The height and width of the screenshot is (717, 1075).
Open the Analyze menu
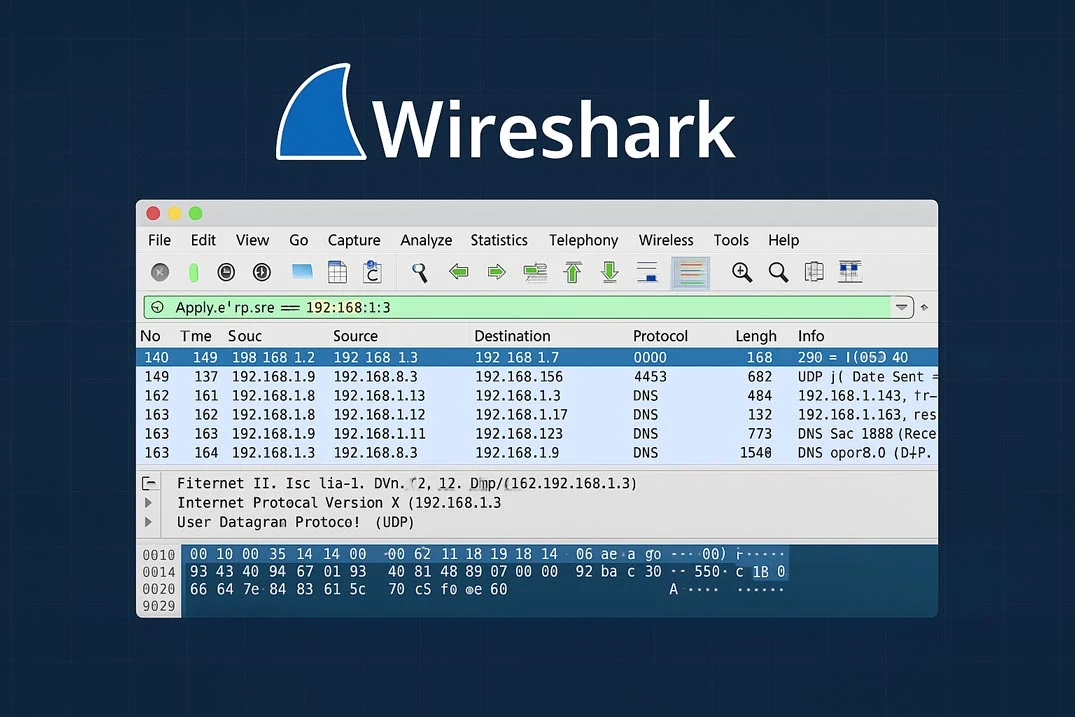coord(426,240)
